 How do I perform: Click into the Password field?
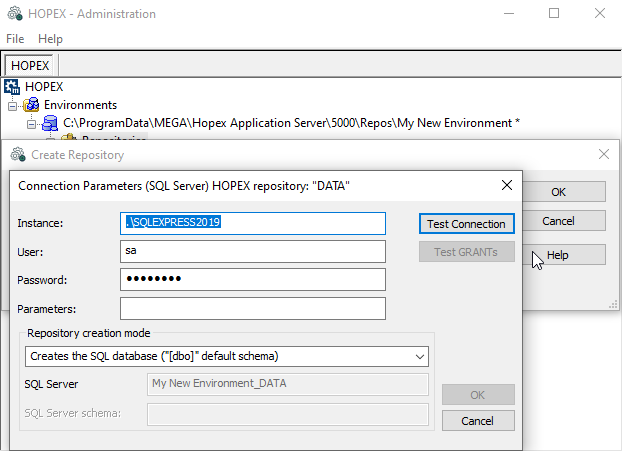tap(252, 279)
